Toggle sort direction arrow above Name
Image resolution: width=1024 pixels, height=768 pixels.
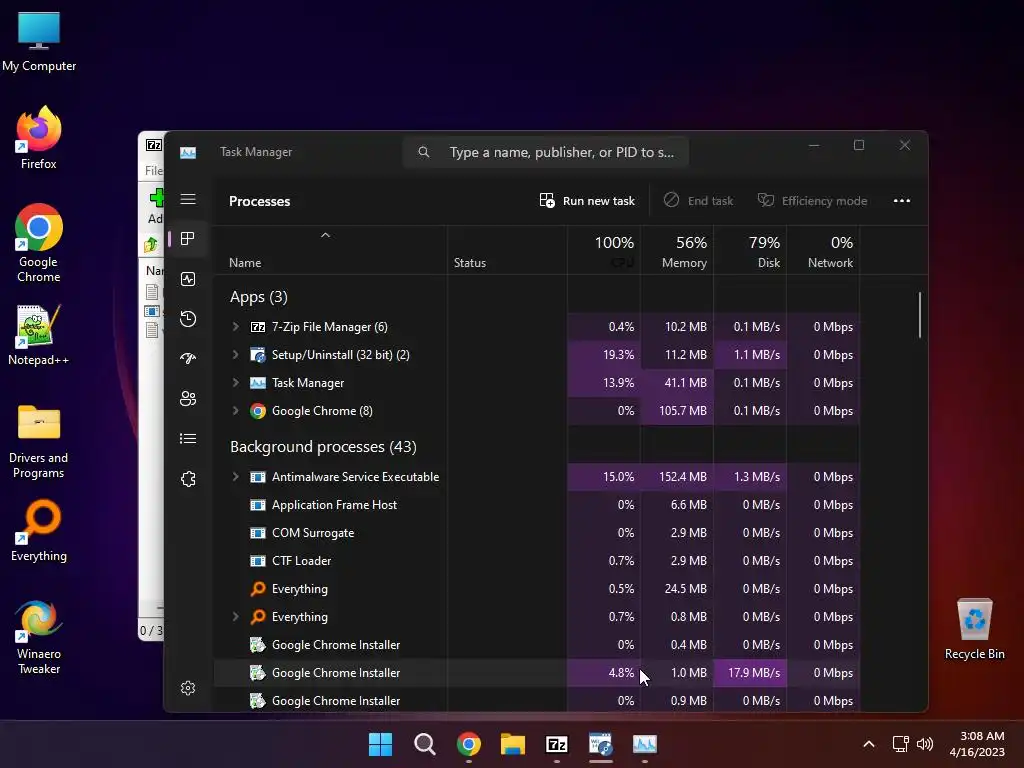(x=325, y=235)
